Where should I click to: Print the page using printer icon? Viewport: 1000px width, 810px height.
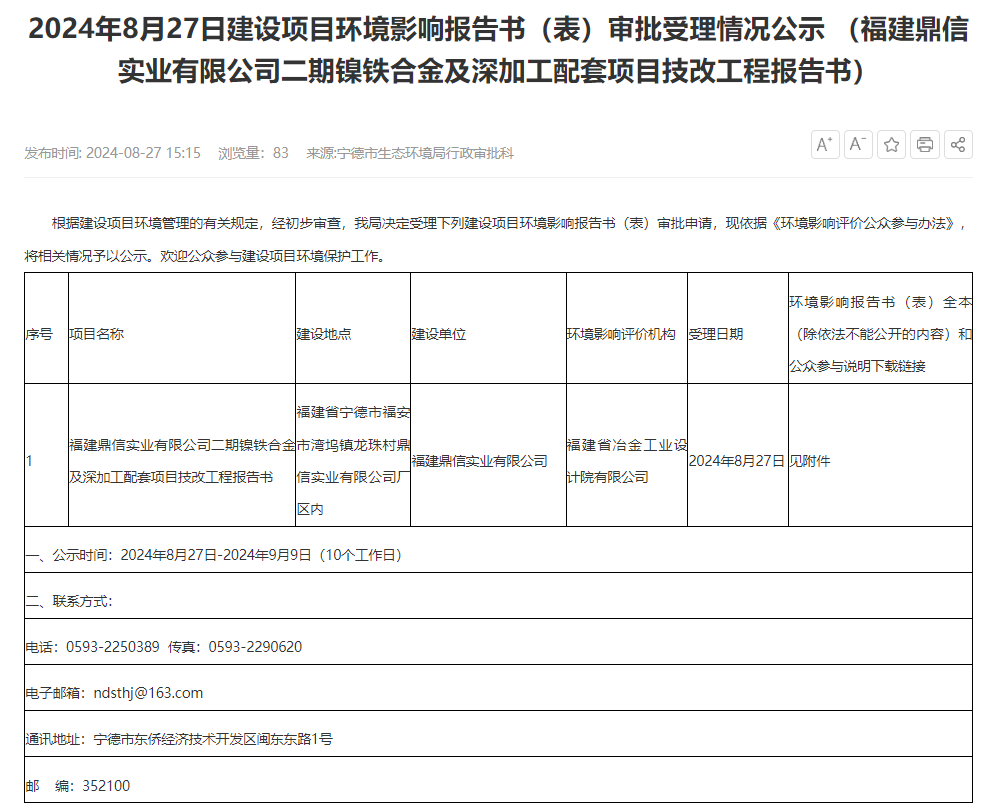[925, 144]
